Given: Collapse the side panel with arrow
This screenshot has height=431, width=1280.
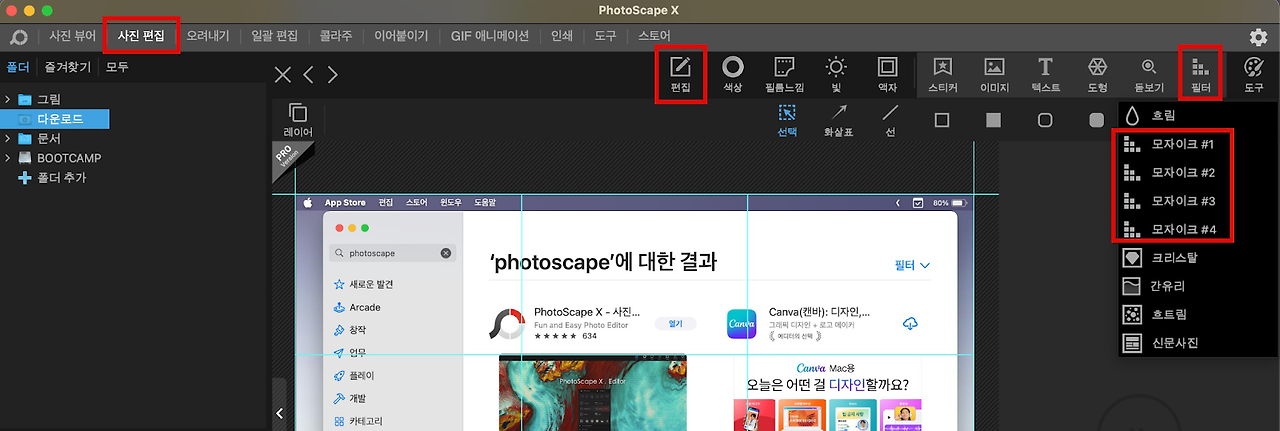Looking at the screenshot, I should [x=279, y=413].
